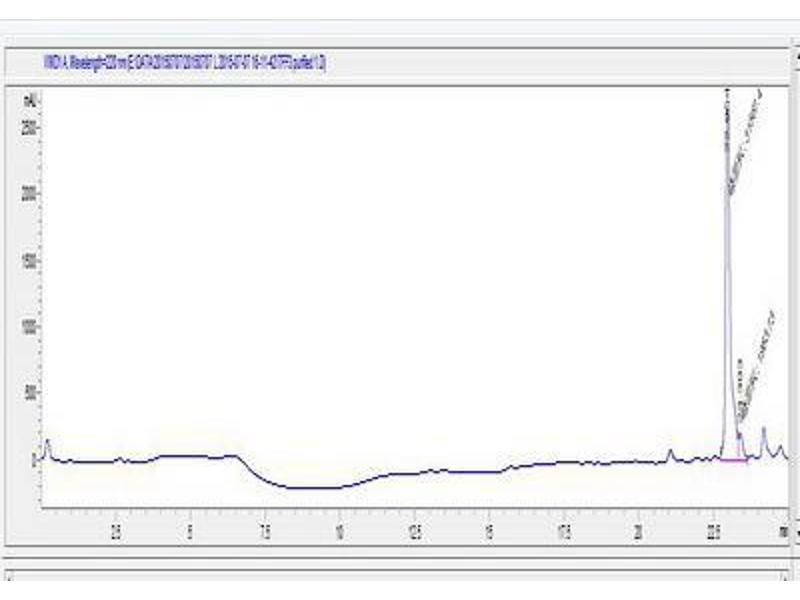The height and width of the screenshot is (600, 800).
Task: Click the 10 tick on the time axis
Action: click(x=340, y=529)
